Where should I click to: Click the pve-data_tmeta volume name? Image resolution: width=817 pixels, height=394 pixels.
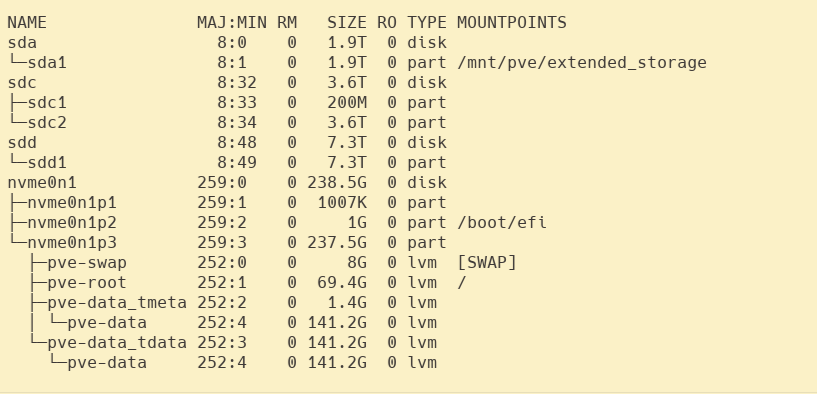click(117, 303)
